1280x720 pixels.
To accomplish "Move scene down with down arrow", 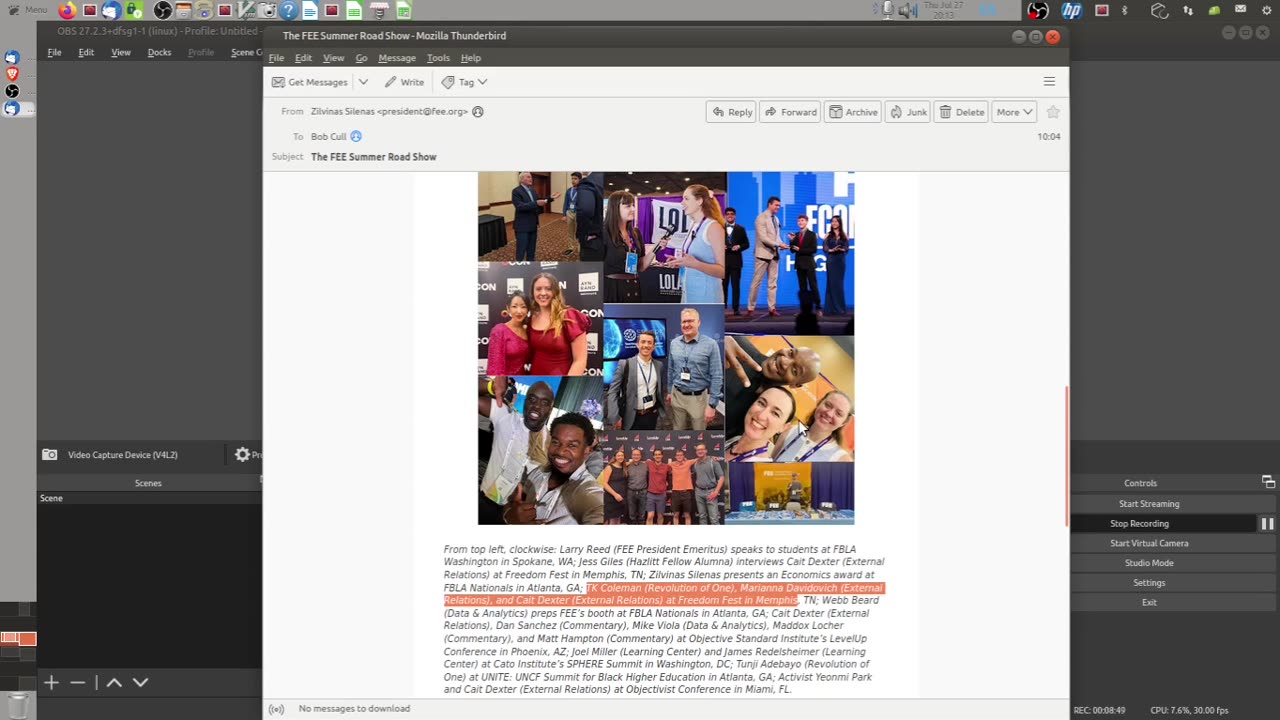I will [x=140, y=682].
